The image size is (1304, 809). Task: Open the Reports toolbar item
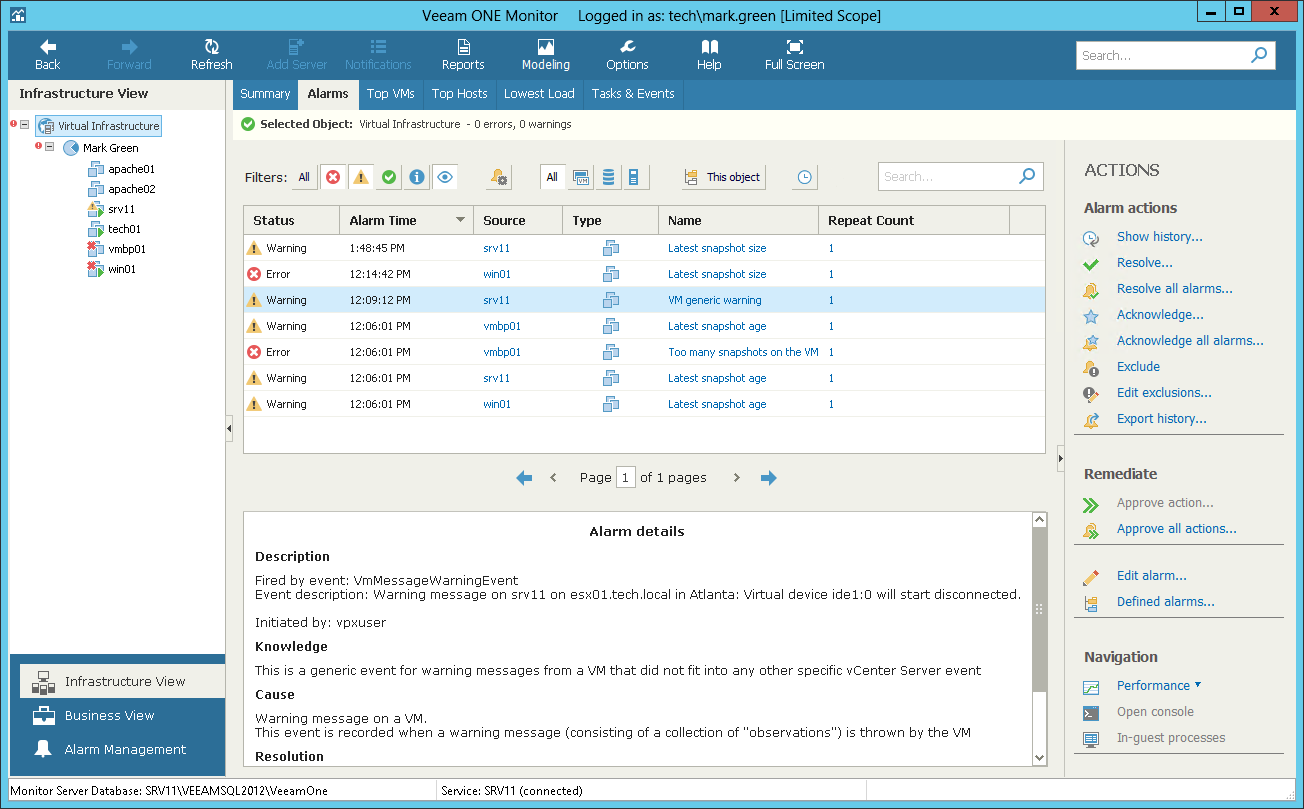[x=463, y=55]
